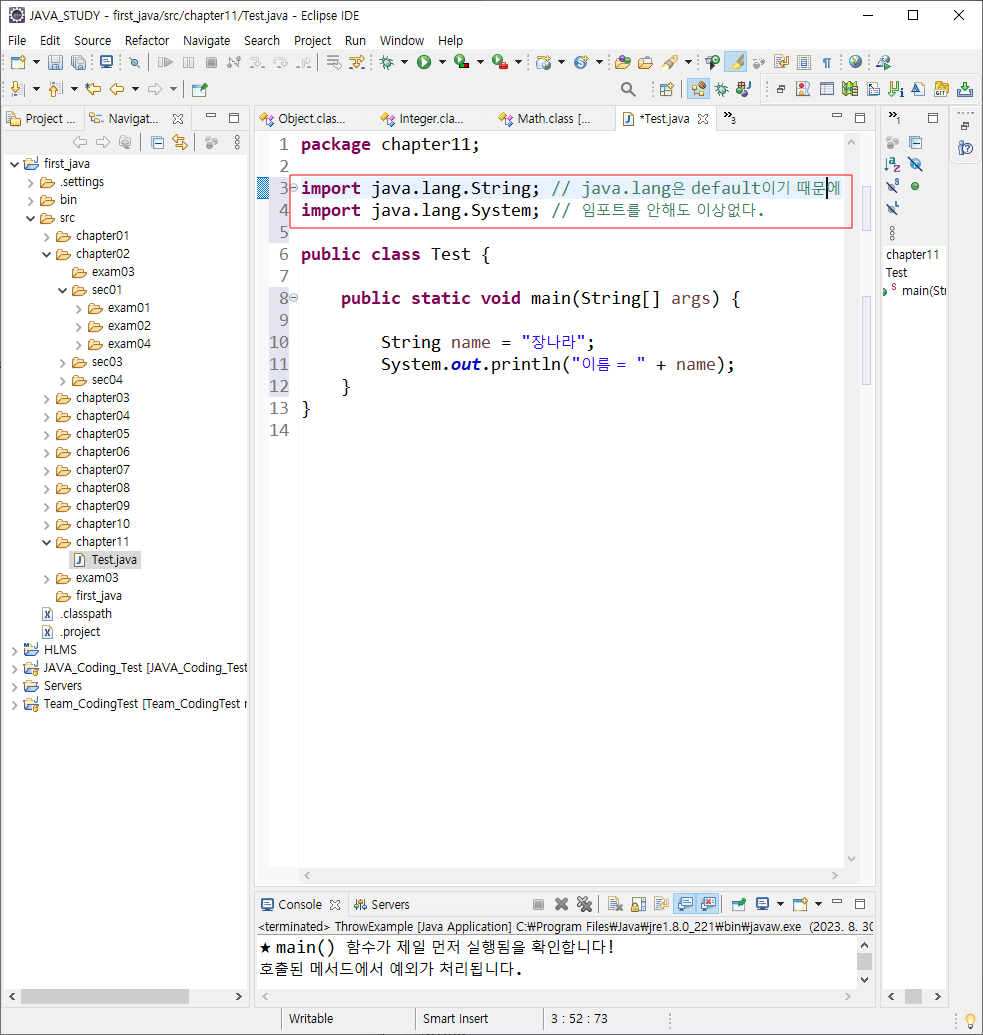Expand the chapter03 folder

click(x=47, y=399)
